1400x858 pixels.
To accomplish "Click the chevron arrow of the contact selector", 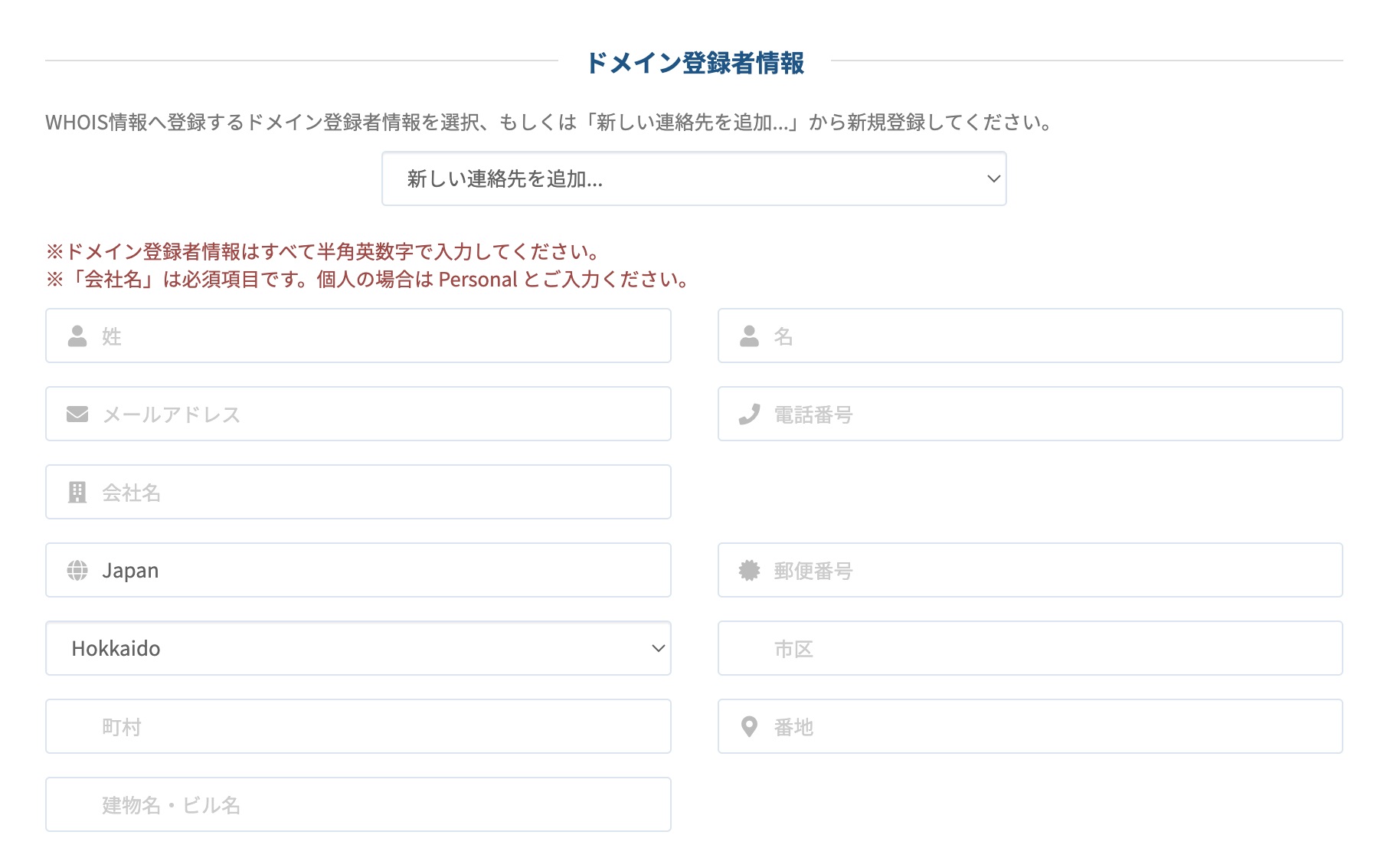I will pos(994,178).
